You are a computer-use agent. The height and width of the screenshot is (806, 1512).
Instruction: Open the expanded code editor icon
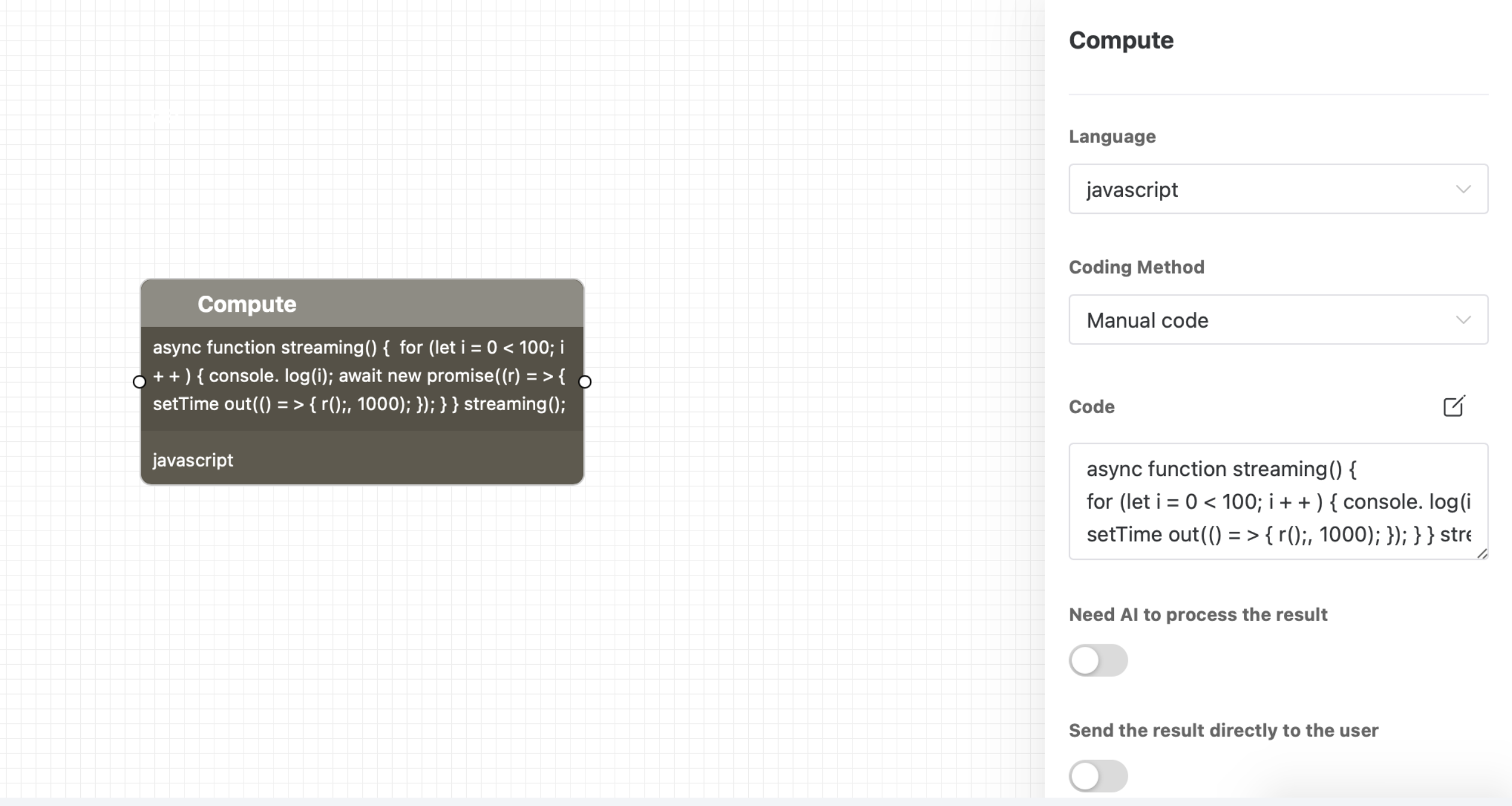1453,407
